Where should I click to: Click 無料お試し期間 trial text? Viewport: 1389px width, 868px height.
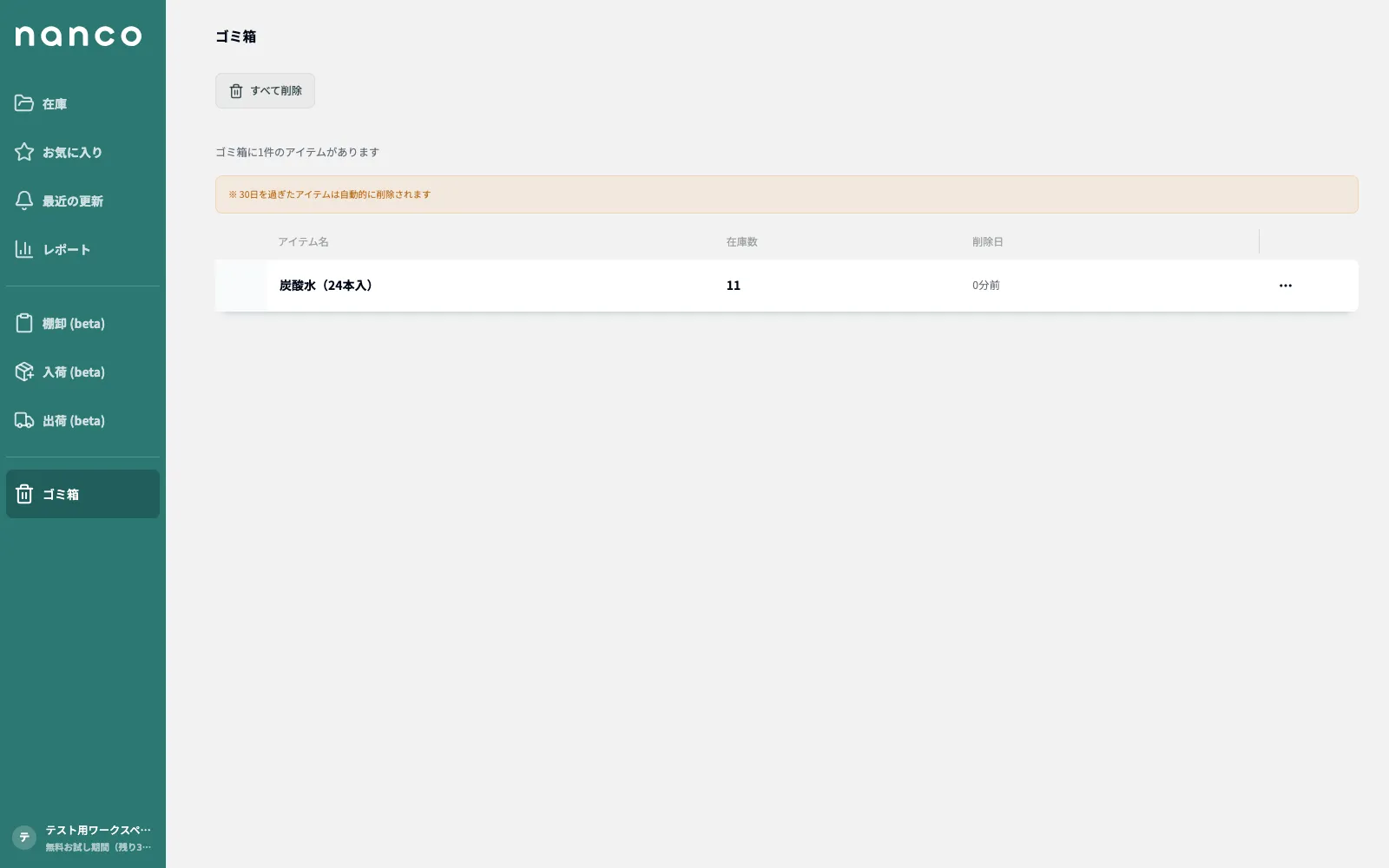(98, 847)
